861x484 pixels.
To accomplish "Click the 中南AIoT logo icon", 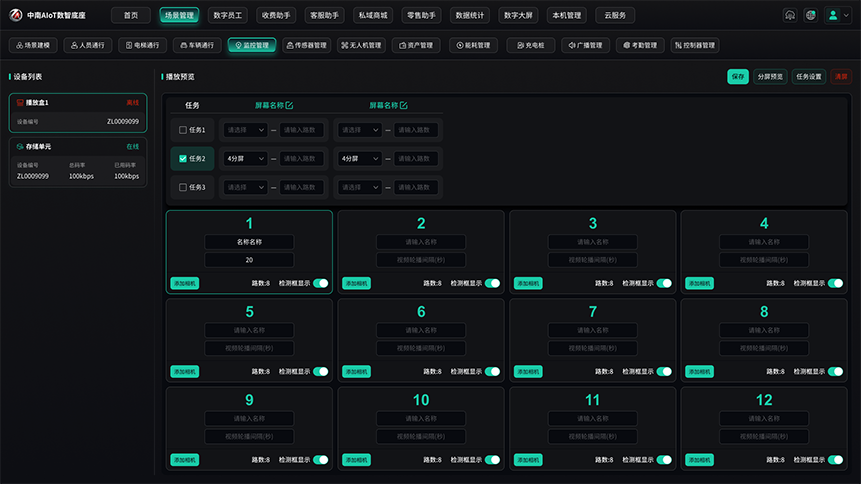I will click(16, 15).
